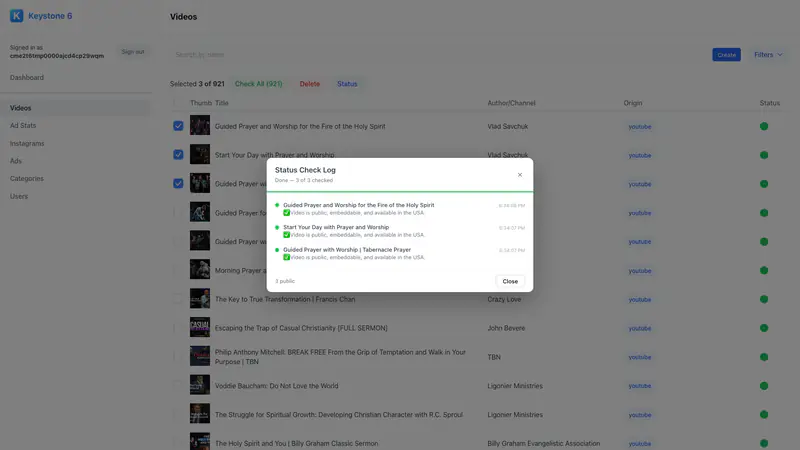The width and height of the screenshot is (800, 450).
Task: Click green status dot in Crazy Love row
Action: (x=764, y=299)
